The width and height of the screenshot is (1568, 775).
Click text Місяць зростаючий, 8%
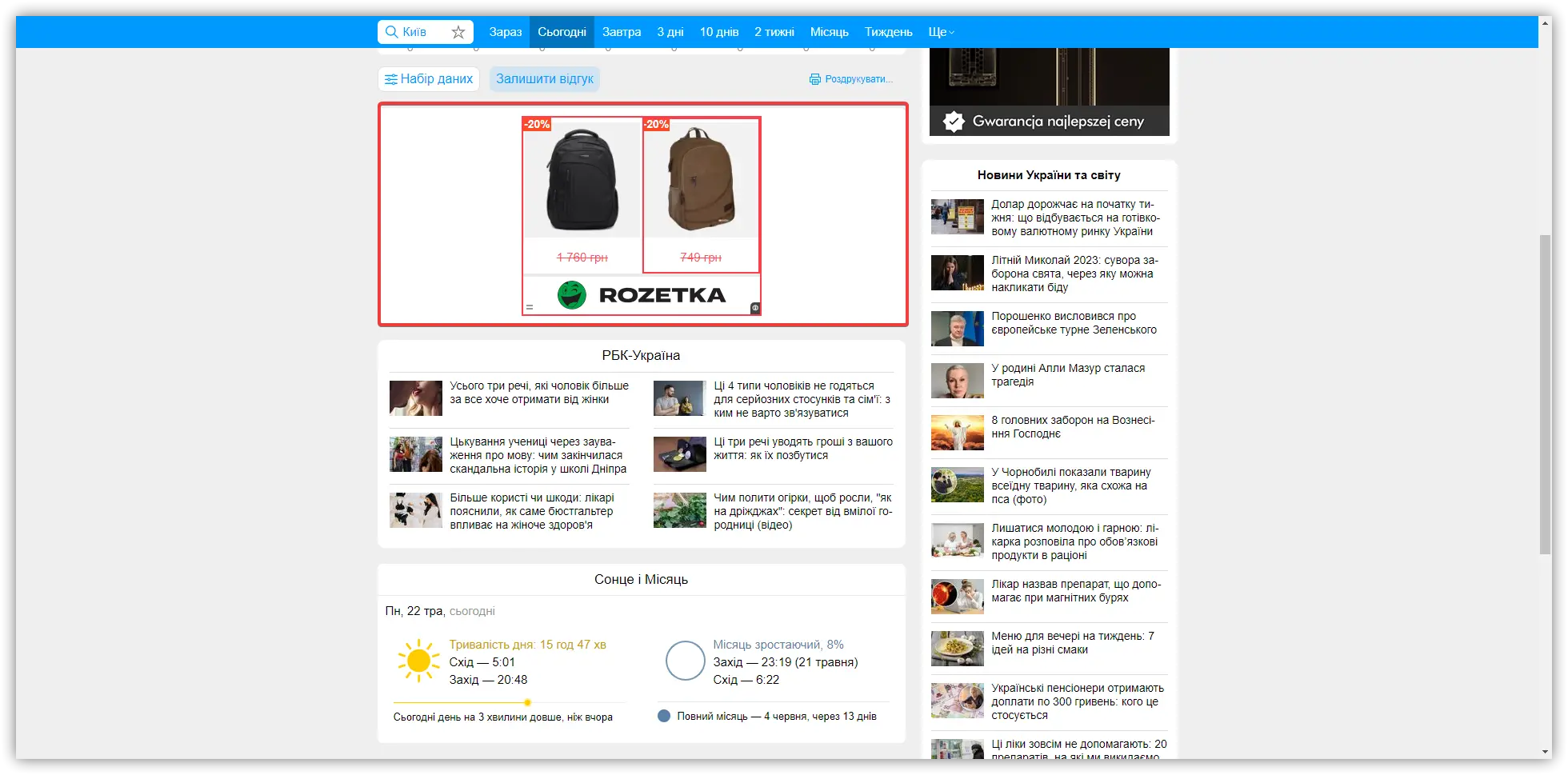(778, 645)
